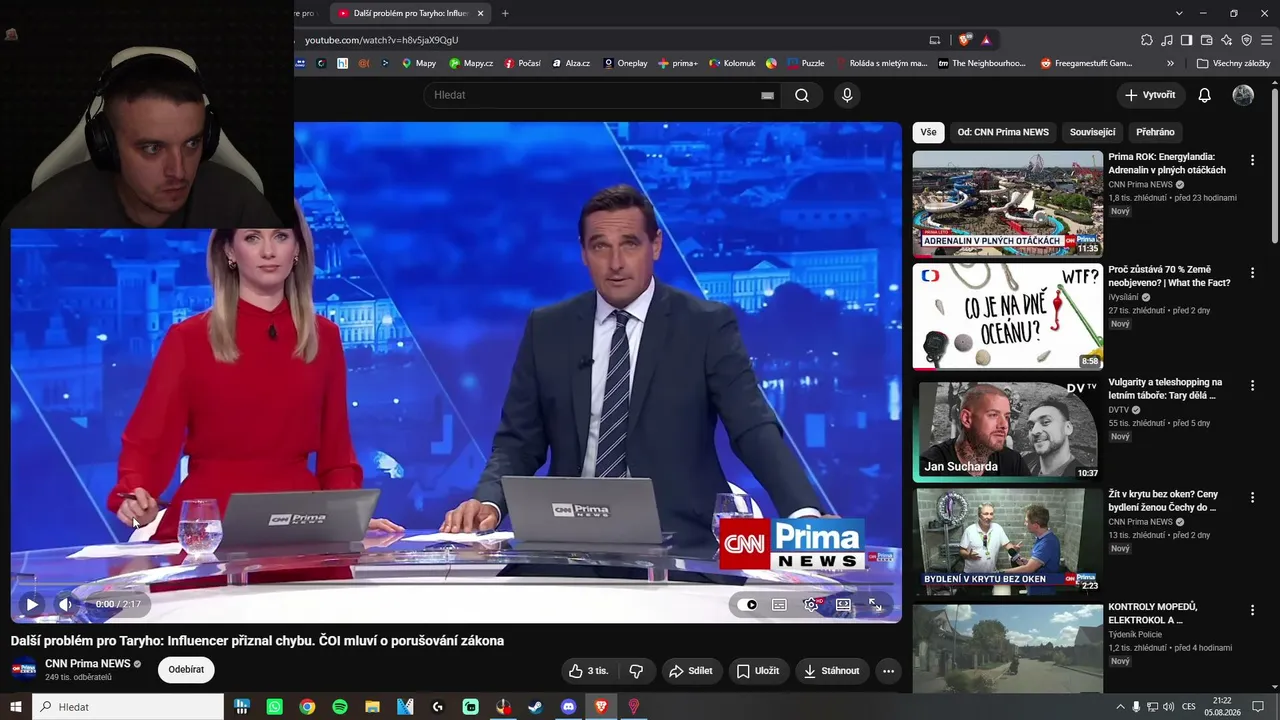Screen dimensions: 1280x720
Task: Open the Alza.cz bookmark
Action: click(571, 63)
